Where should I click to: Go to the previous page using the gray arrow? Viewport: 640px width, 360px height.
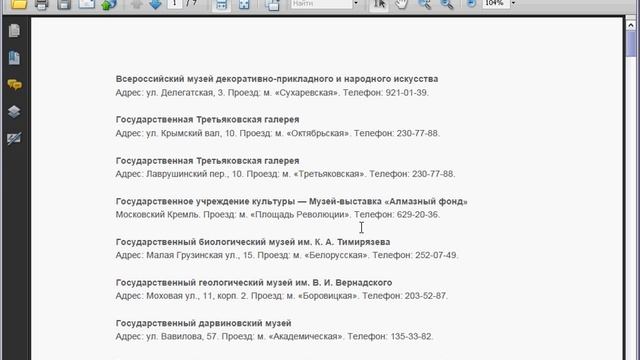click(136, 4)
